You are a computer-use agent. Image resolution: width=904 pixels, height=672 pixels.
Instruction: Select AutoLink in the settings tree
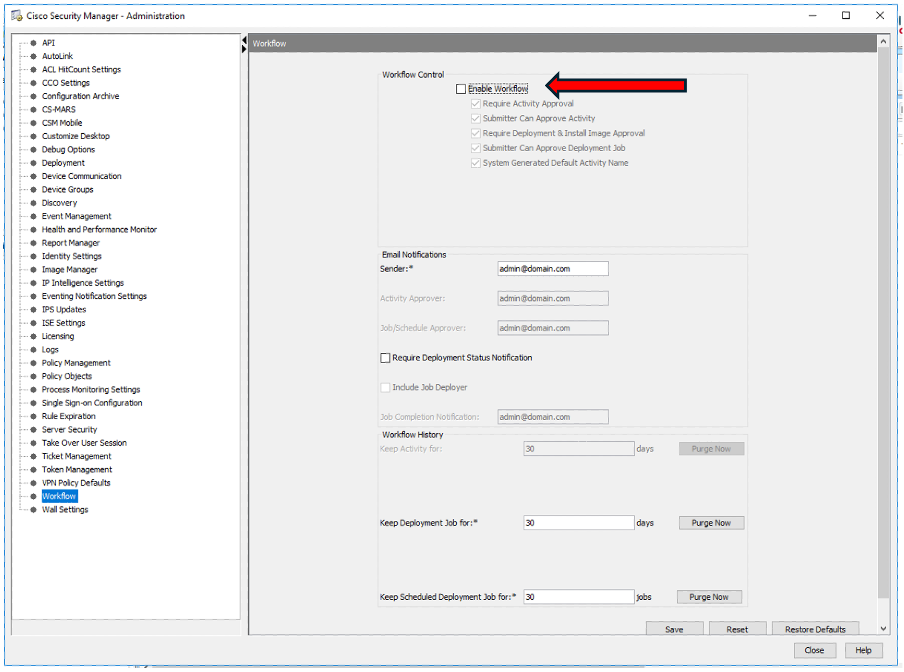pyautogui.click(x=58, y=56)
